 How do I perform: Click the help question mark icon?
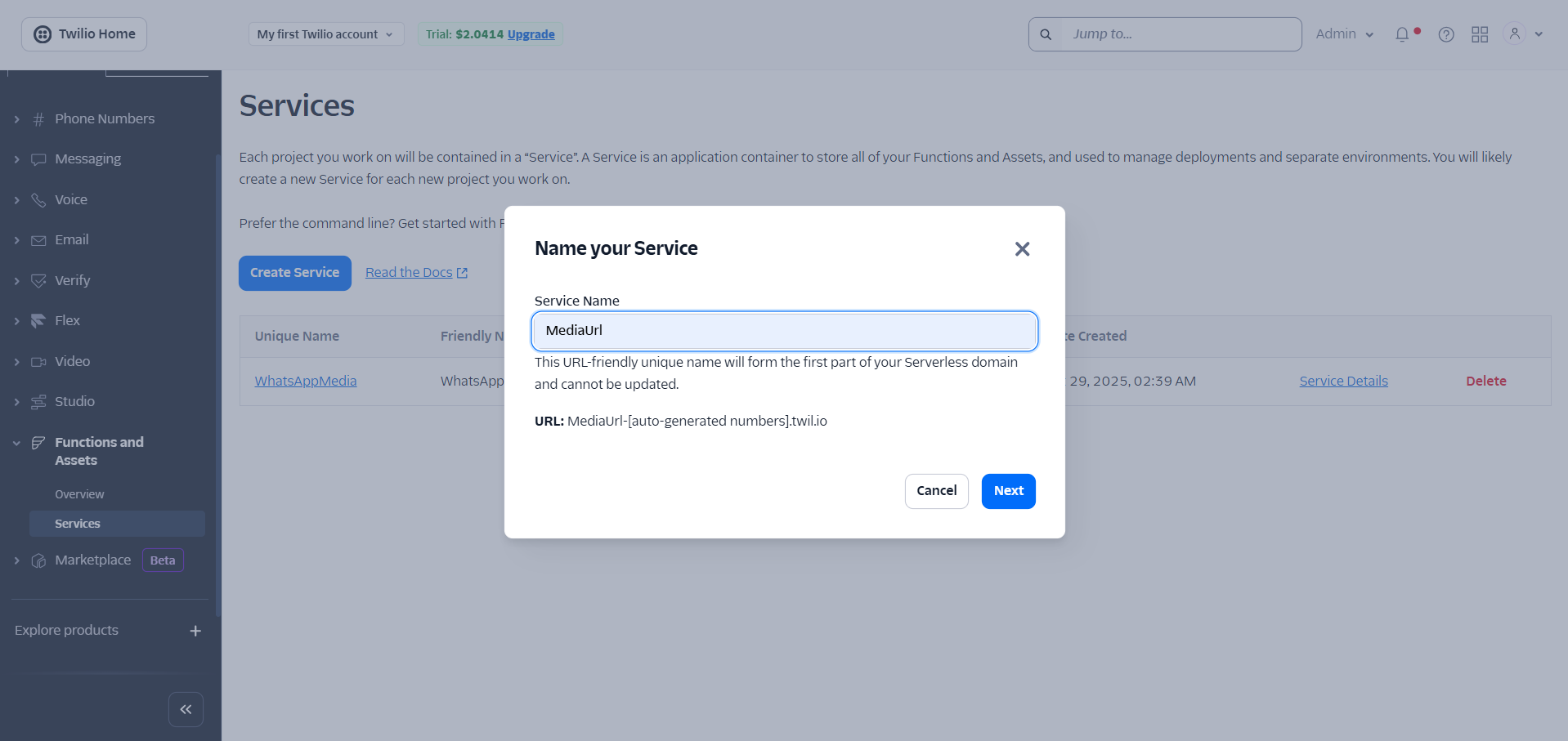pyautogui.click(x=1446, y=34)
